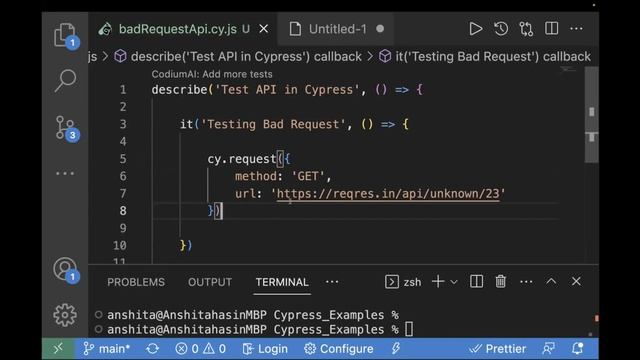Screen dimensions: 640x360
Task: Open the new terminal launch profile dropdown
Action: coord(454,282)
